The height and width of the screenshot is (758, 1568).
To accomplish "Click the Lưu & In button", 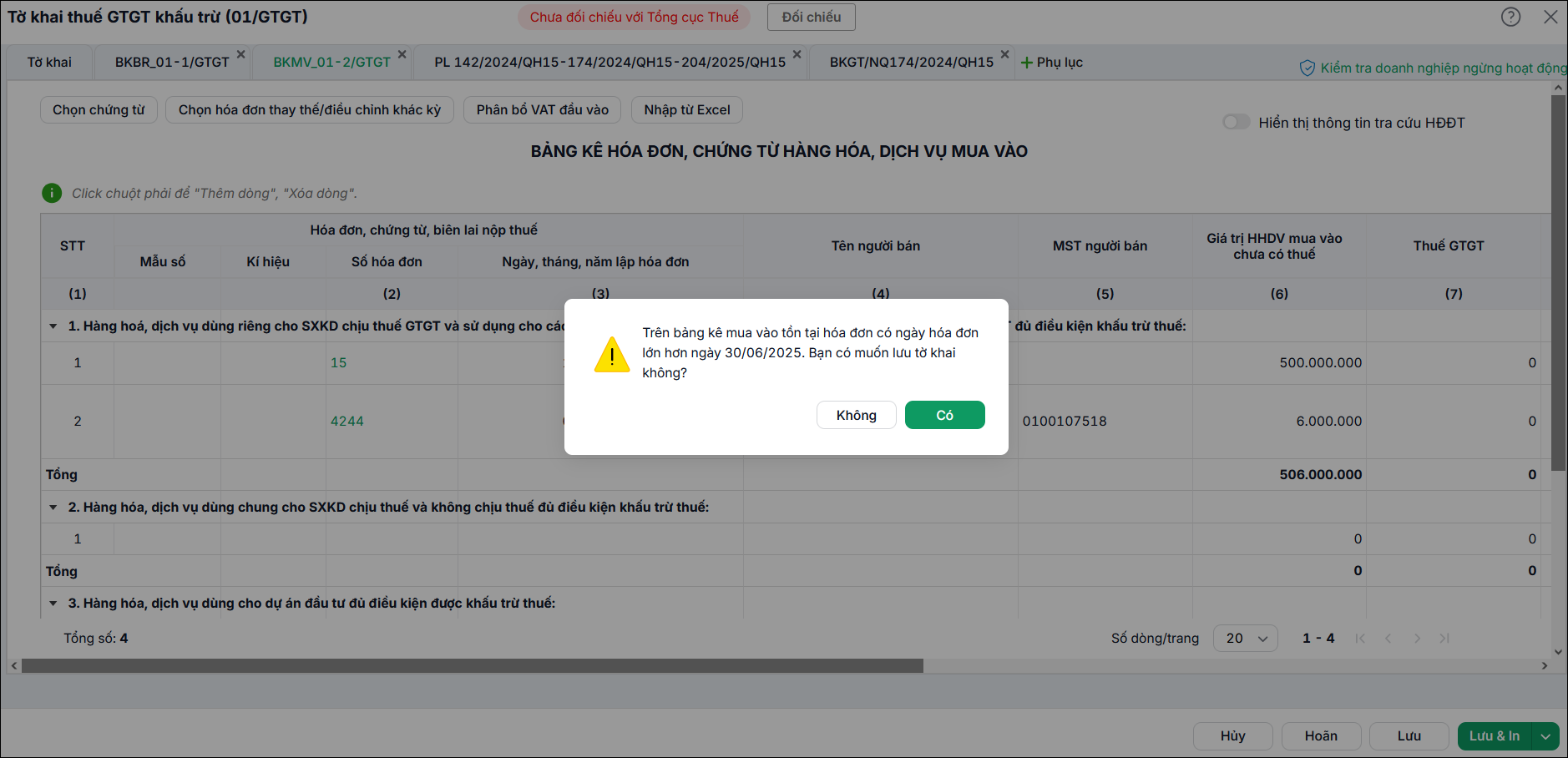I will point(1495,736).
